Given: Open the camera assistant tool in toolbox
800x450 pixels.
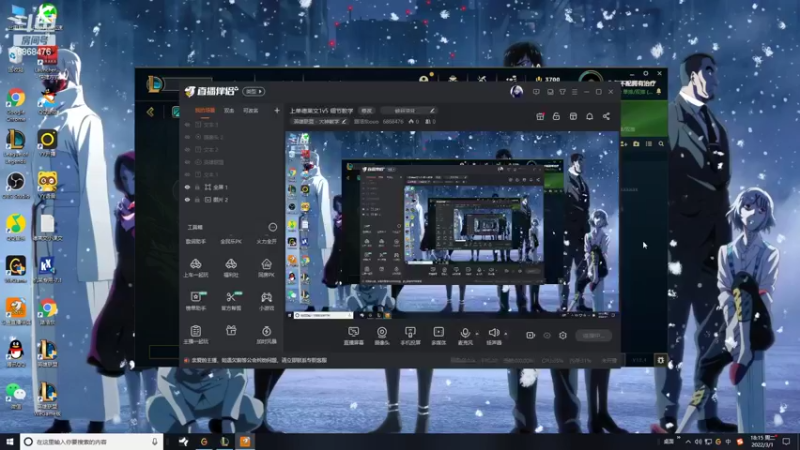Looking at the screenshot, I should [x=195, y=301].
